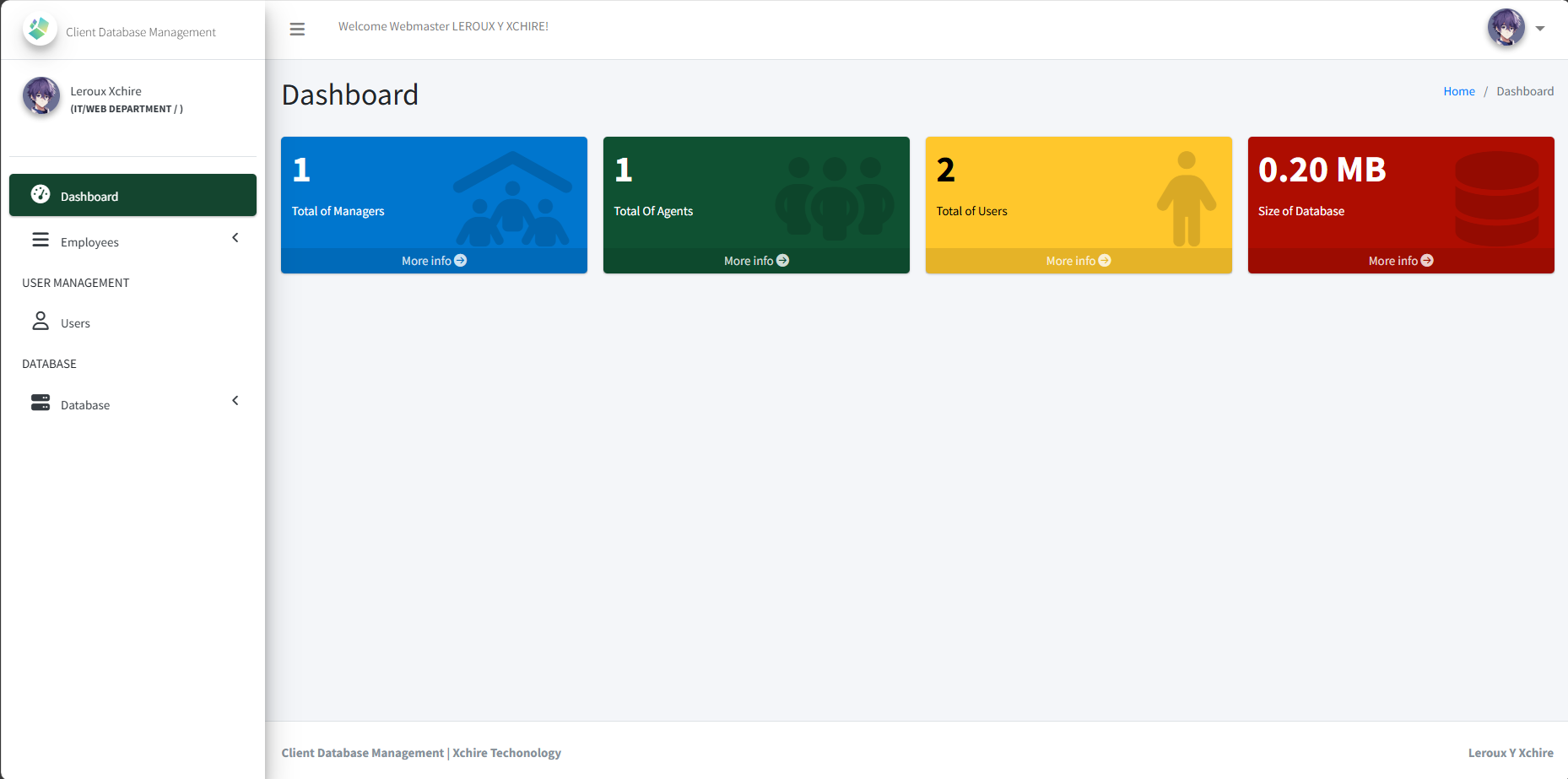
Task: Click the group people icon on Agents card
Action: pos(835,197)
